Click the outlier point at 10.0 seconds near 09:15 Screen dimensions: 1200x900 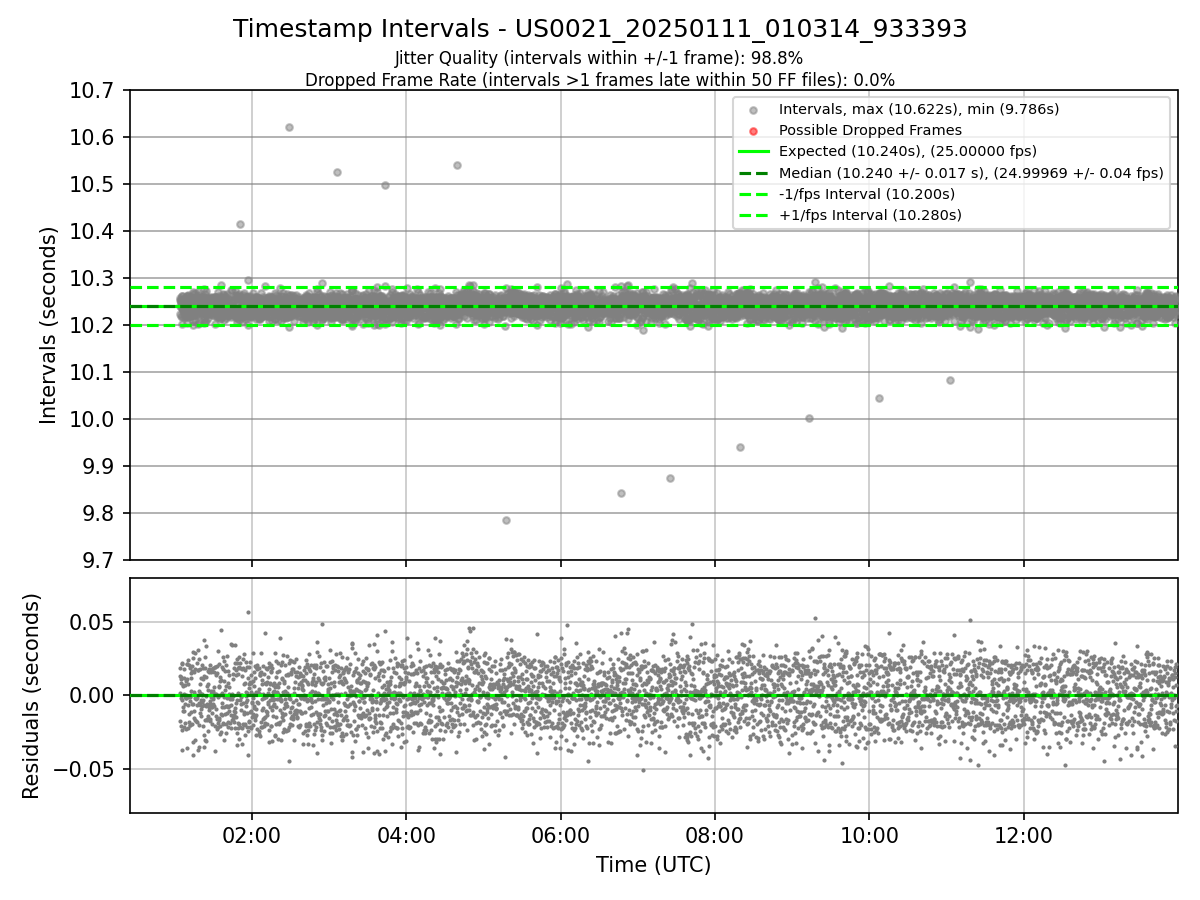click(809, 418)
